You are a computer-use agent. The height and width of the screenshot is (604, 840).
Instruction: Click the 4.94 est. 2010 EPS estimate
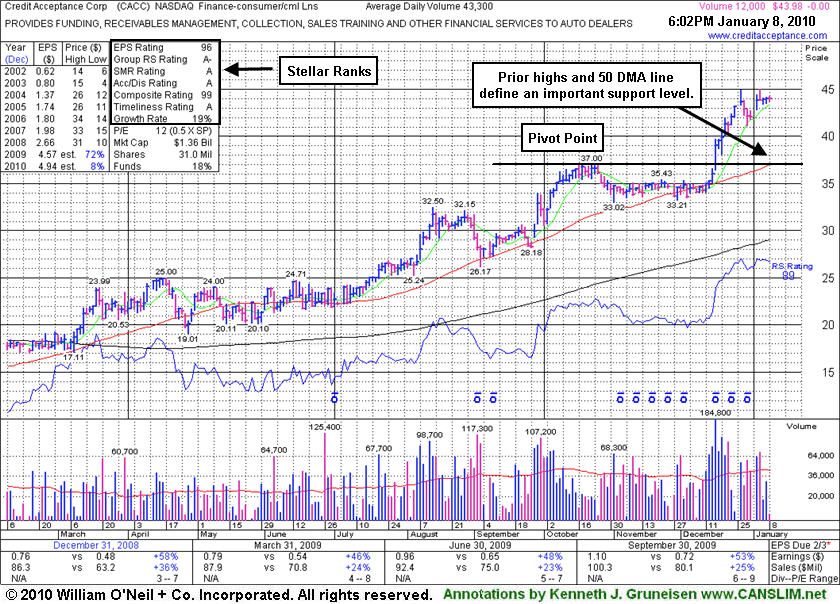coord(56,166)
